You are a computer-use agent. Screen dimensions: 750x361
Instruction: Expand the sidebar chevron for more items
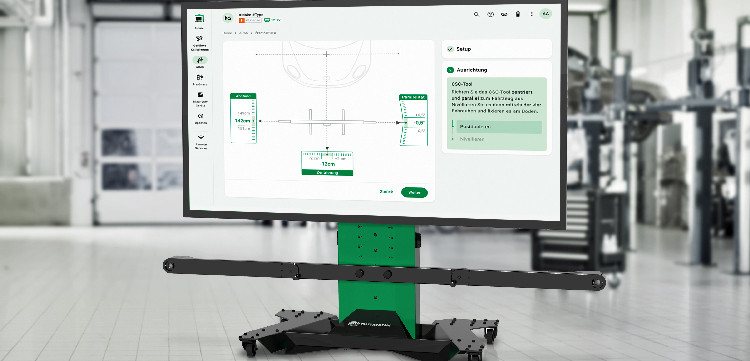pos(200,137)
